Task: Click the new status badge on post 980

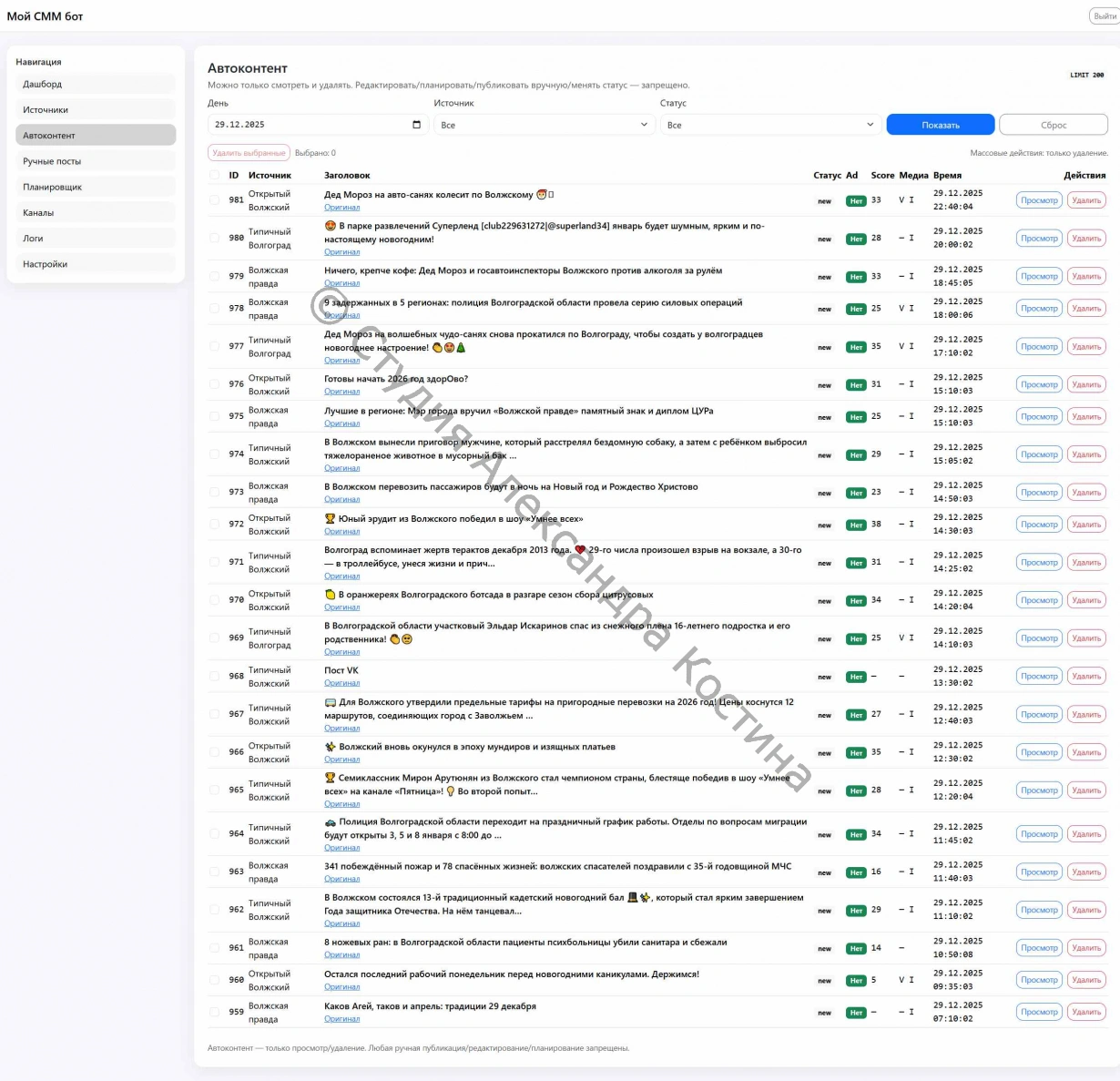Action: (x=824, y=240)
